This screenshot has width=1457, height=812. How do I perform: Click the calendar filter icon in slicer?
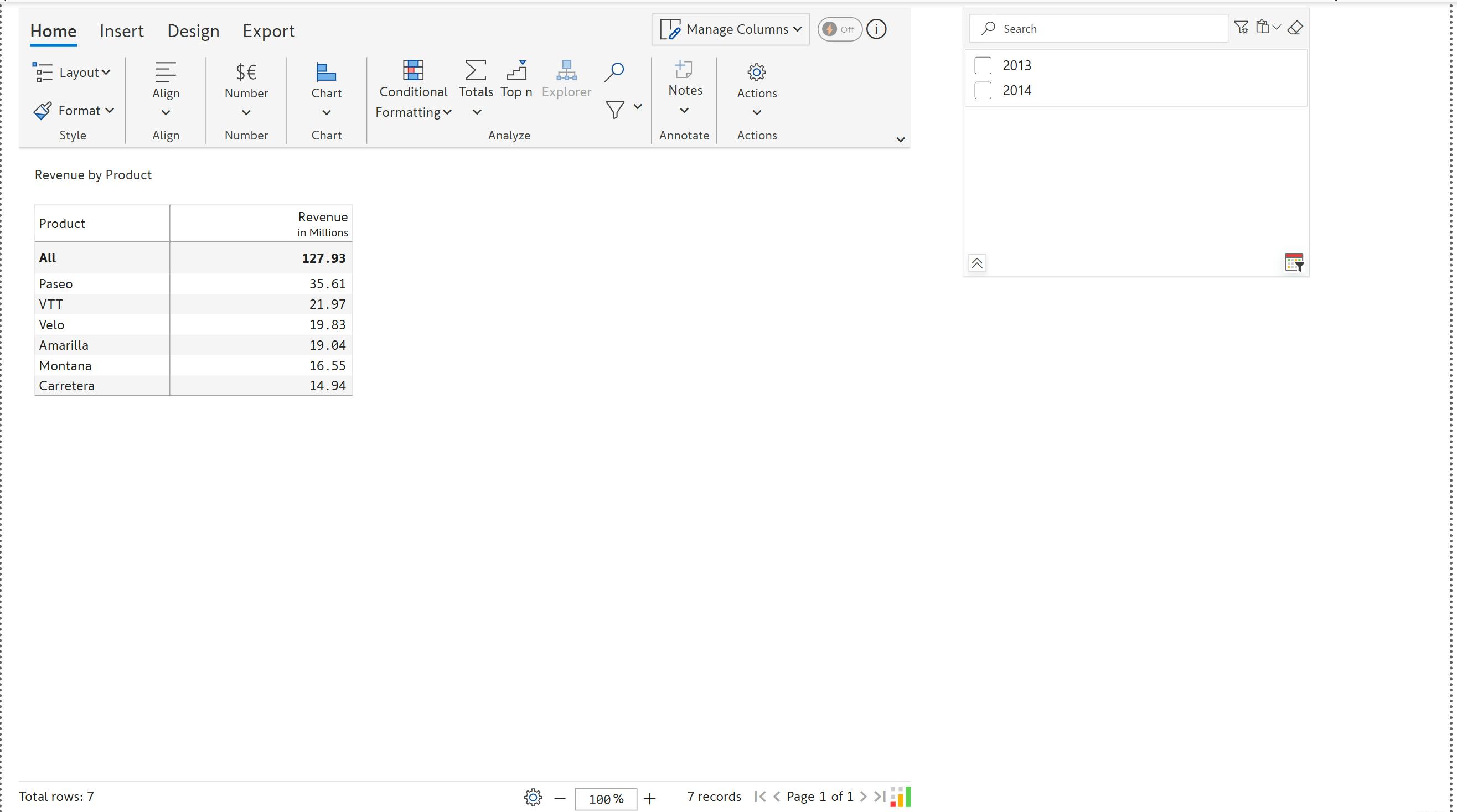(1294, 263)
